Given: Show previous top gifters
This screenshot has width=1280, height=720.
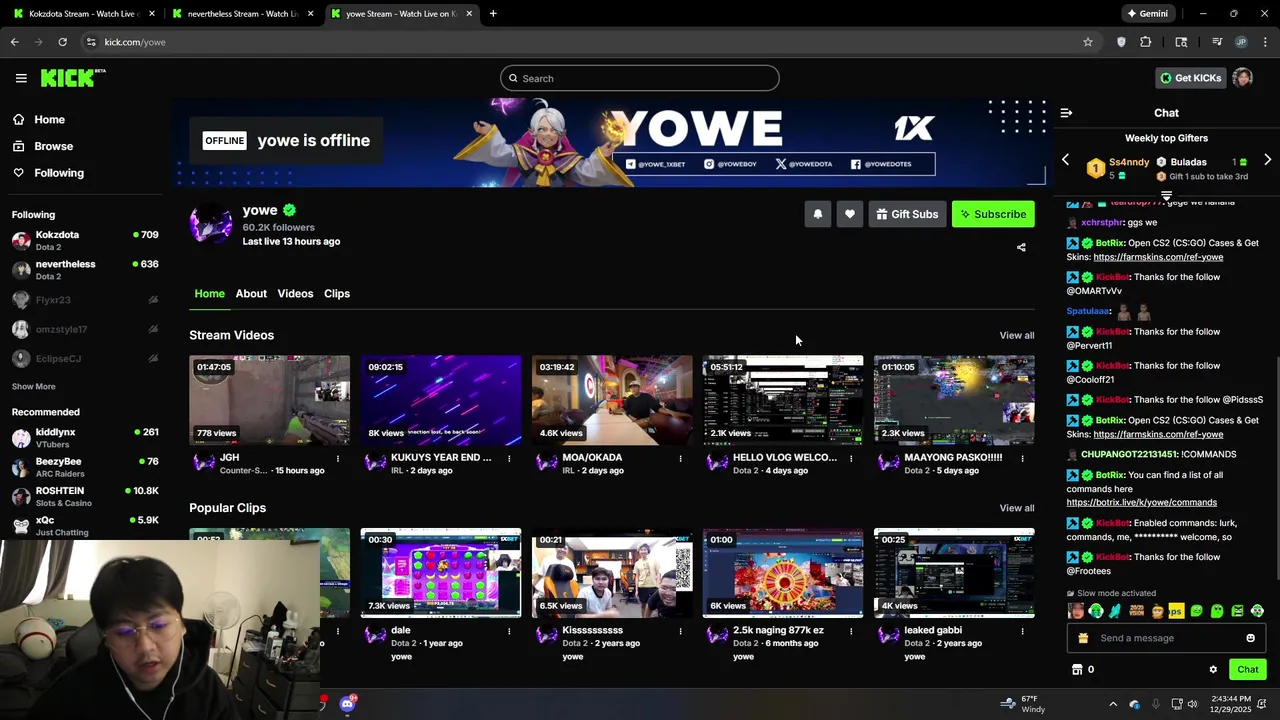Looking at the screenshot, I should tap(1065, 160).
